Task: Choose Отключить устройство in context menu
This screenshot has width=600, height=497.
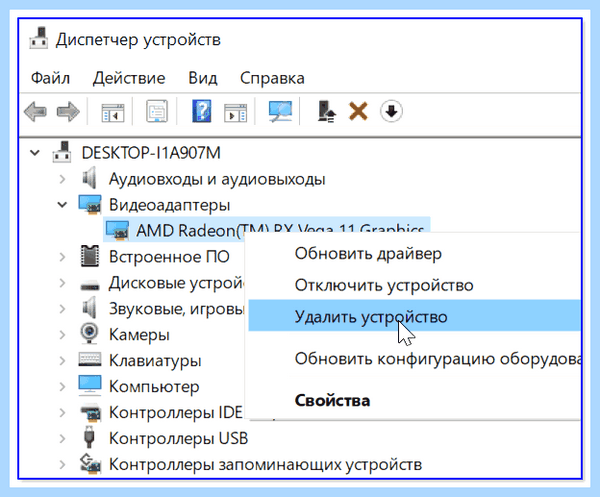Action: (415, 285)
